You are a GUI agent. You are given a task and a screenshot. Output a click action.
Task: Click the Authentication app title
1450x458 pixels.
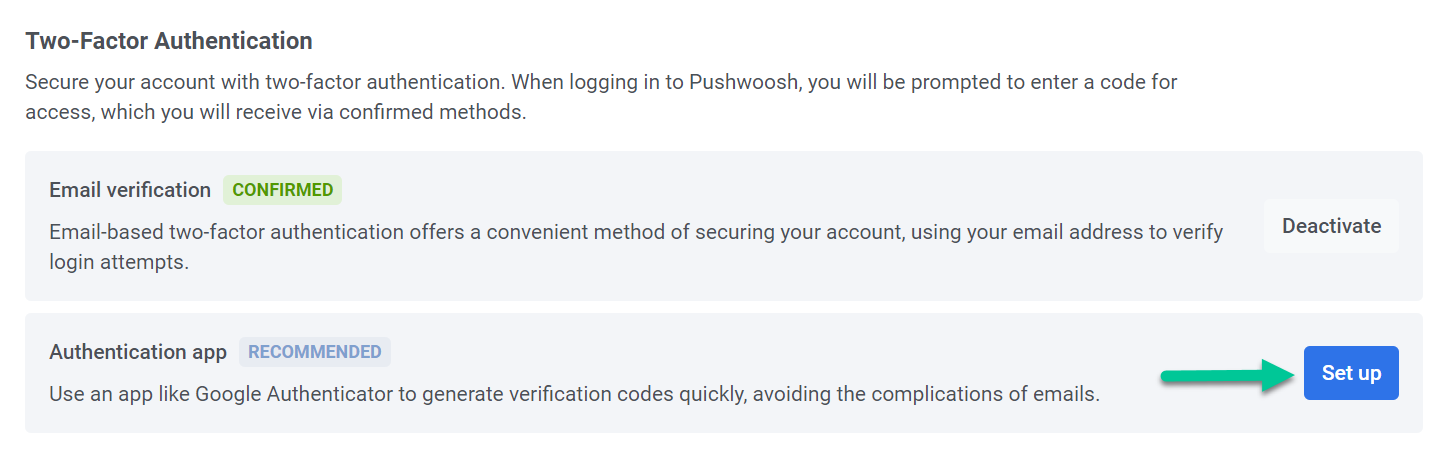click(138, 352)
